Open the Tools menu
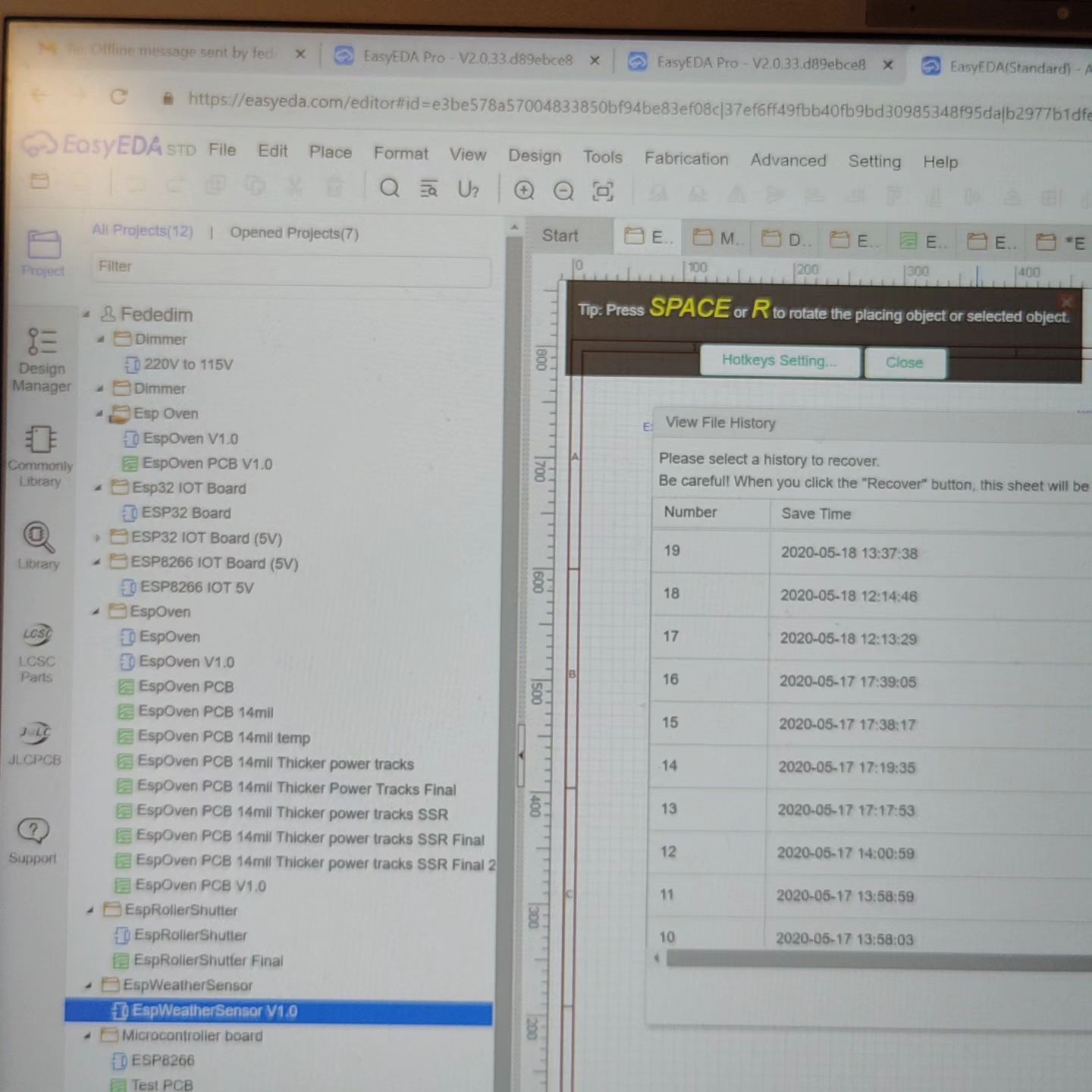The image size is (1092, 1092). point(603,157)
